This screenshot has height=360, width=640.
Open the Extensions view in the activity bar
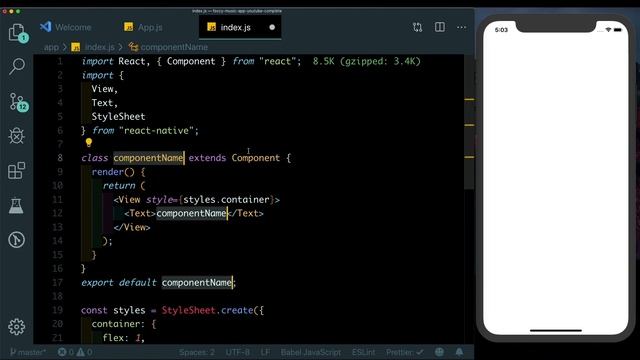(16, 170)
